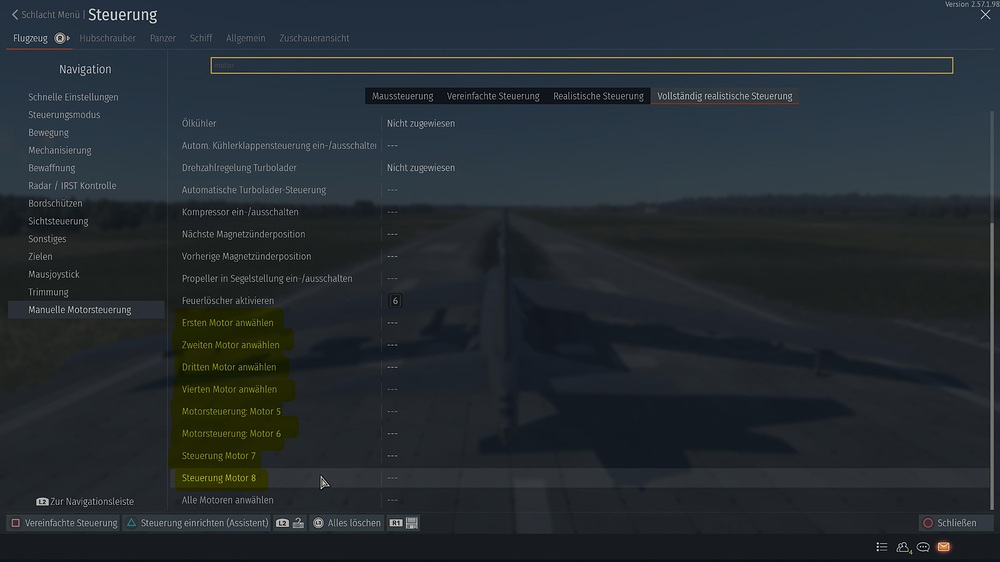The height and width of the screenshot is (562, 1000).
Task: Switch to the Panzer tab
Action: tap(163, 38)
